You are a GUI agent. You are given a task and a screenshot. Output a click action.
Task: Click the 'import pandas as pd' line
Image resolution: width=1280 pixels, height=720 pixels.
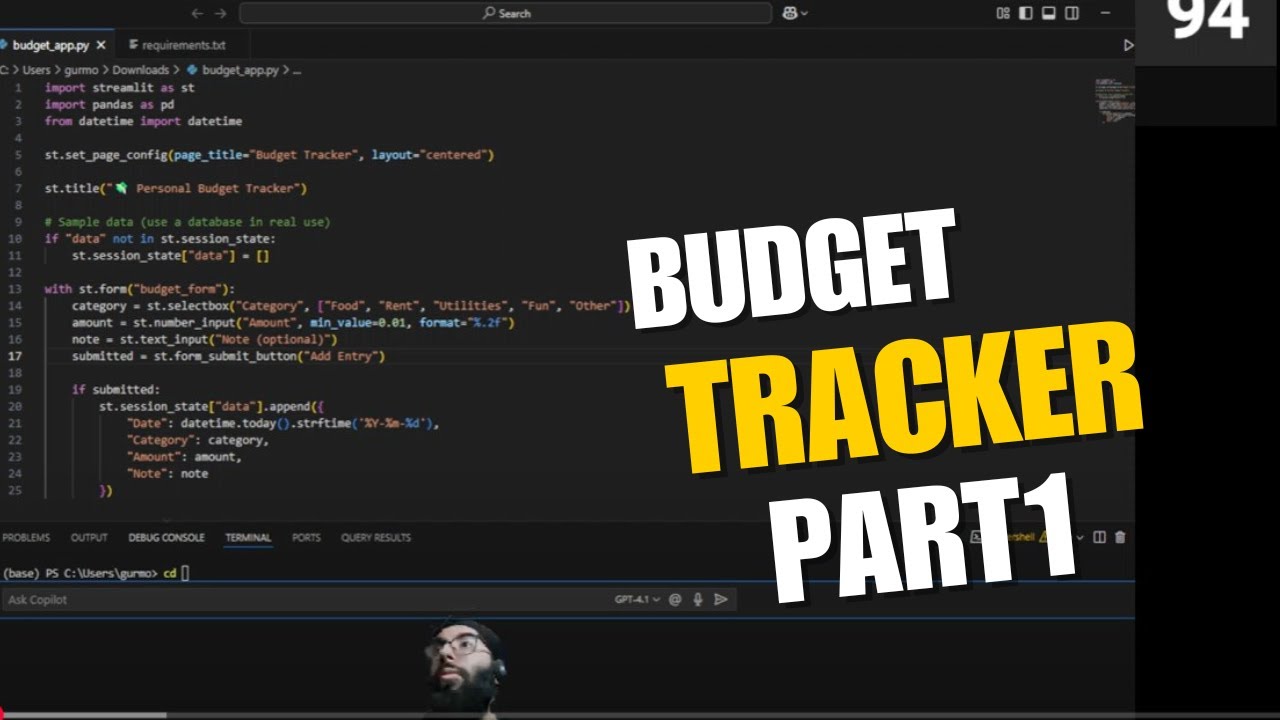tap(109, 104)
